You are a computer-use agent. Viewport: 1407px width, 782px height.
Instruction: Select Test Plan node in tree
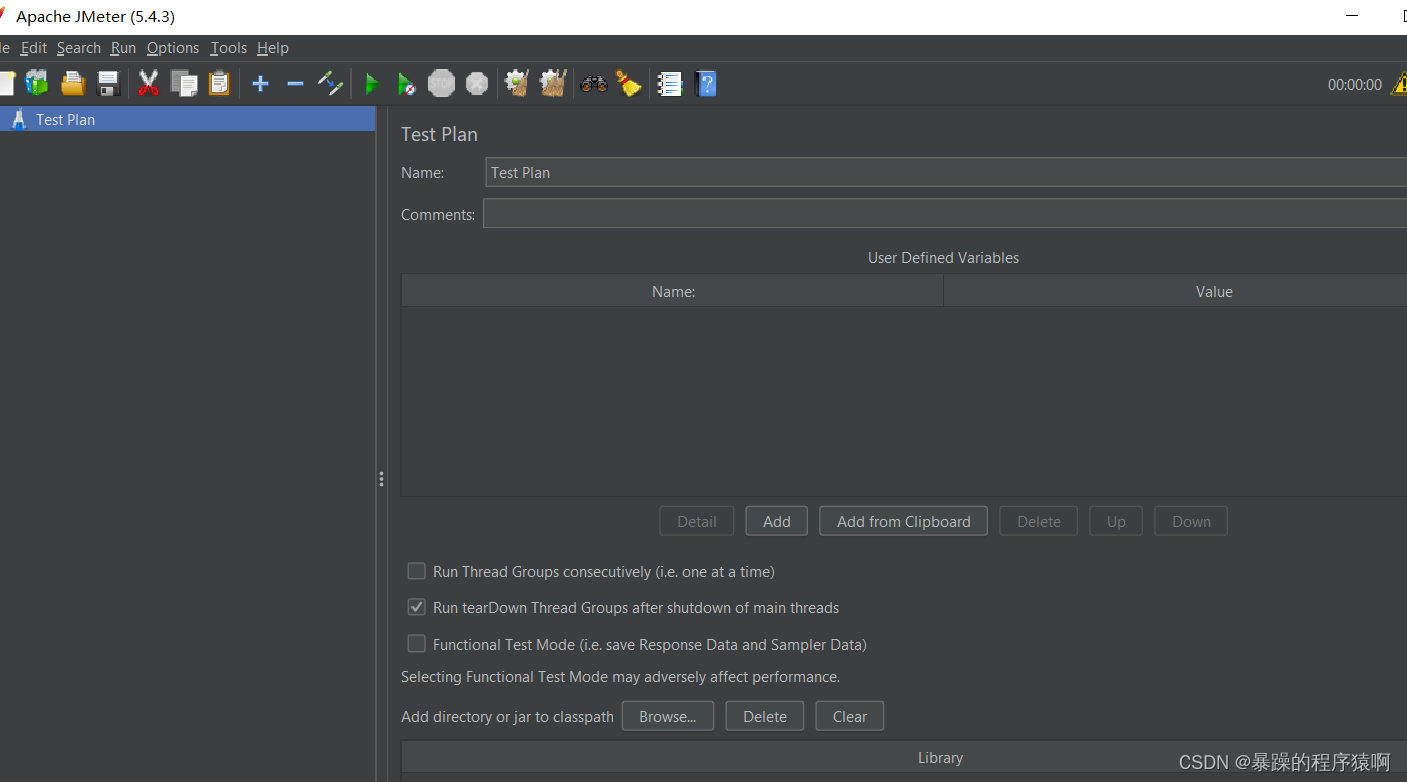point(187,119)
